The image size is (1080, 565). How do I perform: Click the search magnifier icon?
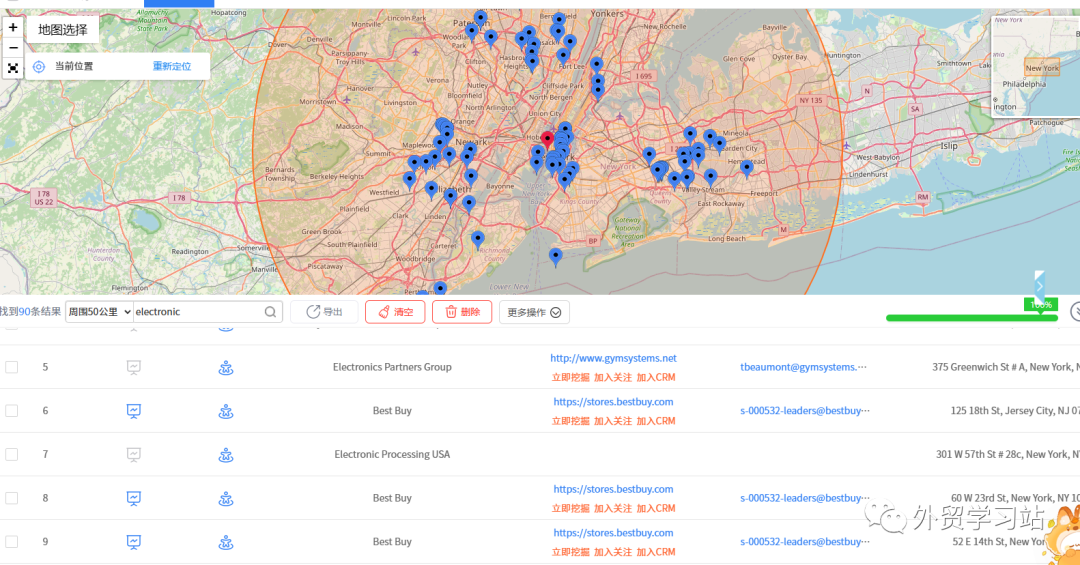[270, 312]
